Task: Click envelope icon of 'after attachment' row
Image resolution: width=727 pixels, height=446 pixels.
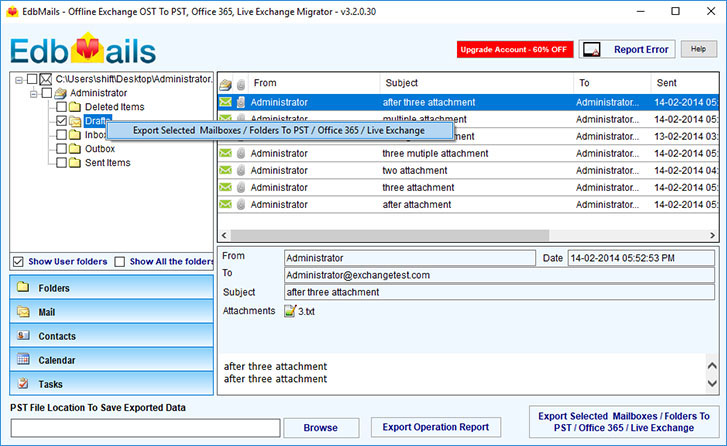Action: 225,204
